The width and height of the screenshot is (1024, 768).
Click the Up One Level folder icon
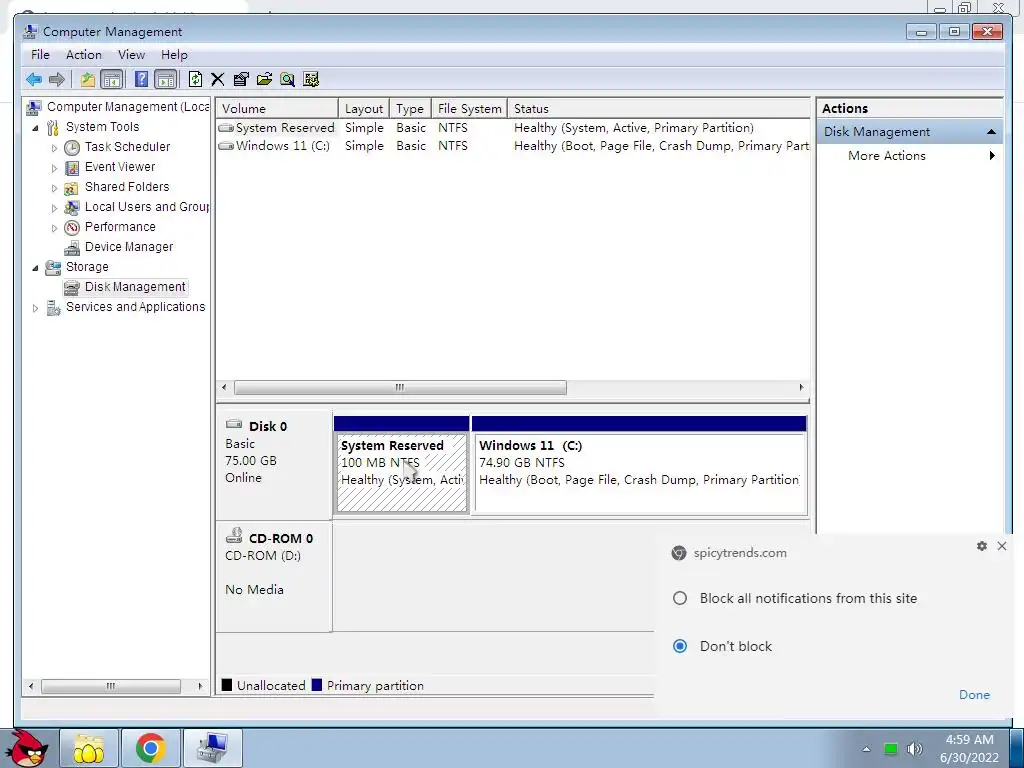[88, 80]
